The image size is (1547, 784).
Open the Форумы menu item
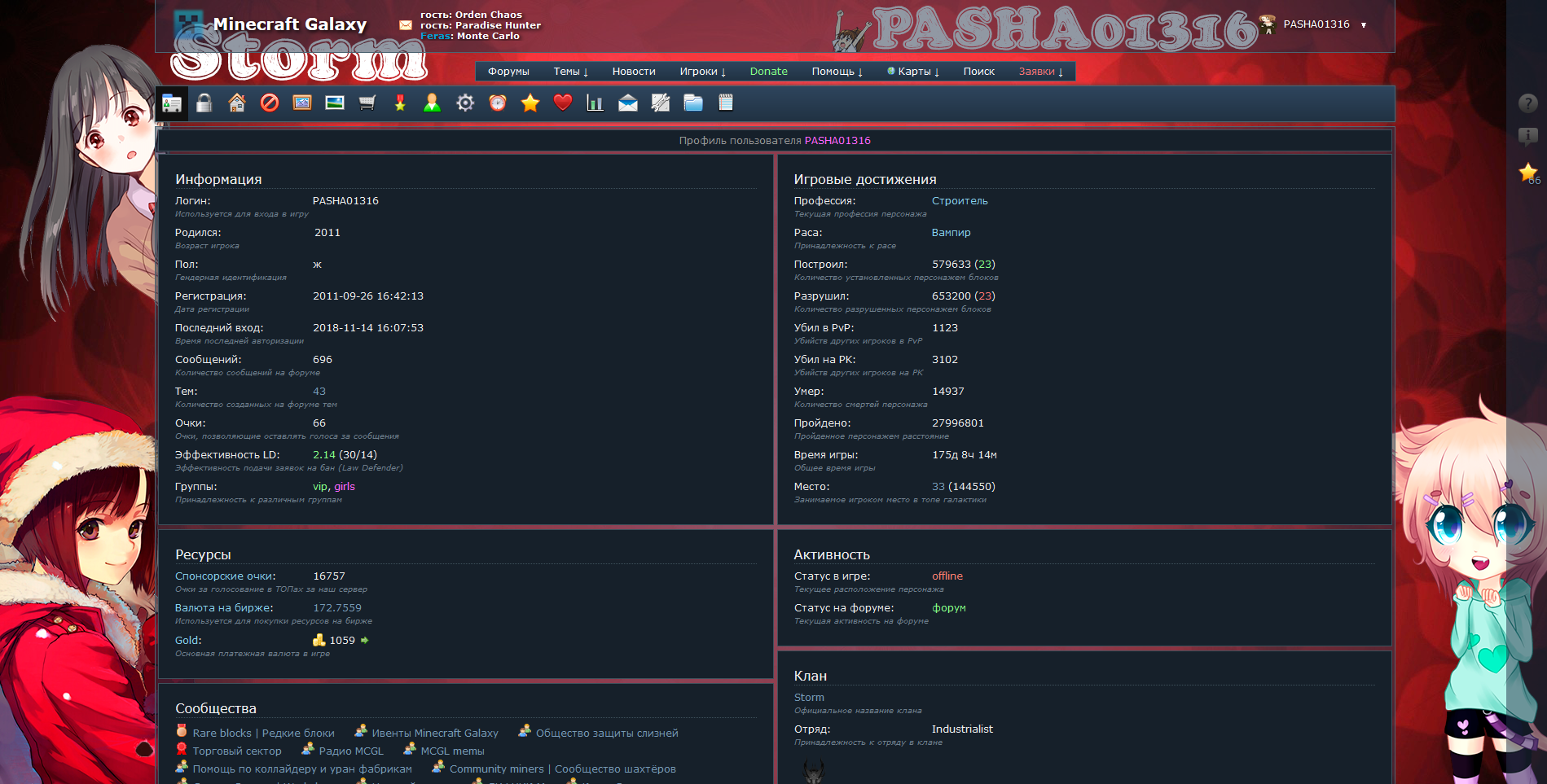click(508, 72)
